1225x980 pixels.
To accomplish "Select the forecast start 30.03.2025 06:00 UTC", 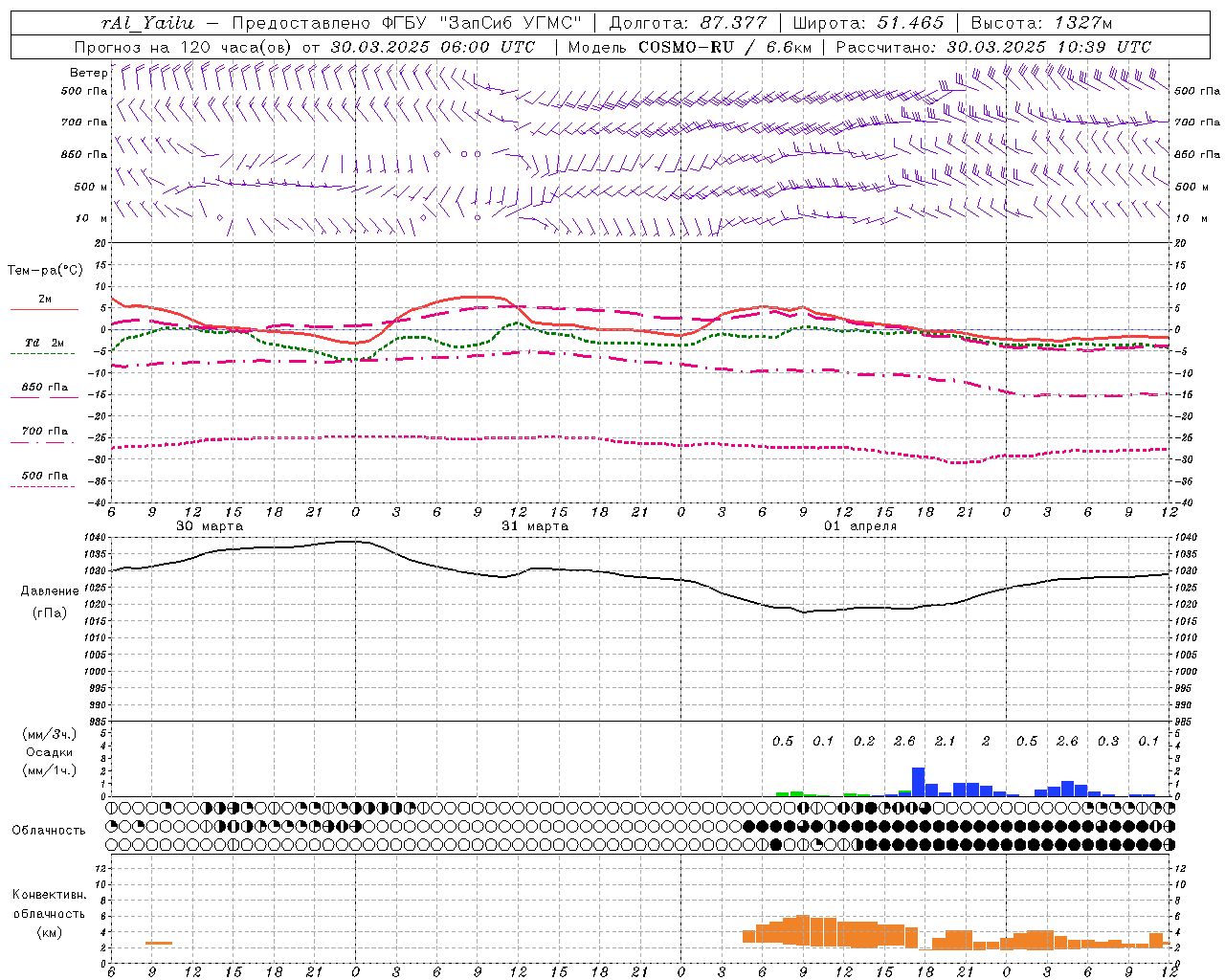I will pos(433,47).
